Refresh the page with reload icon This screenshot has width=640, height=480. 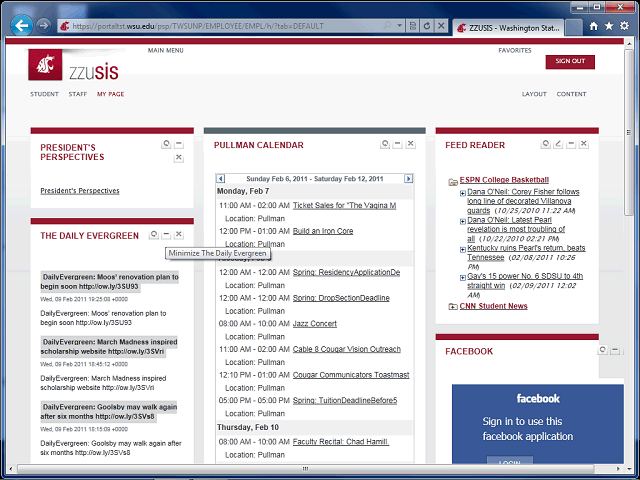[x=427, y=26]
